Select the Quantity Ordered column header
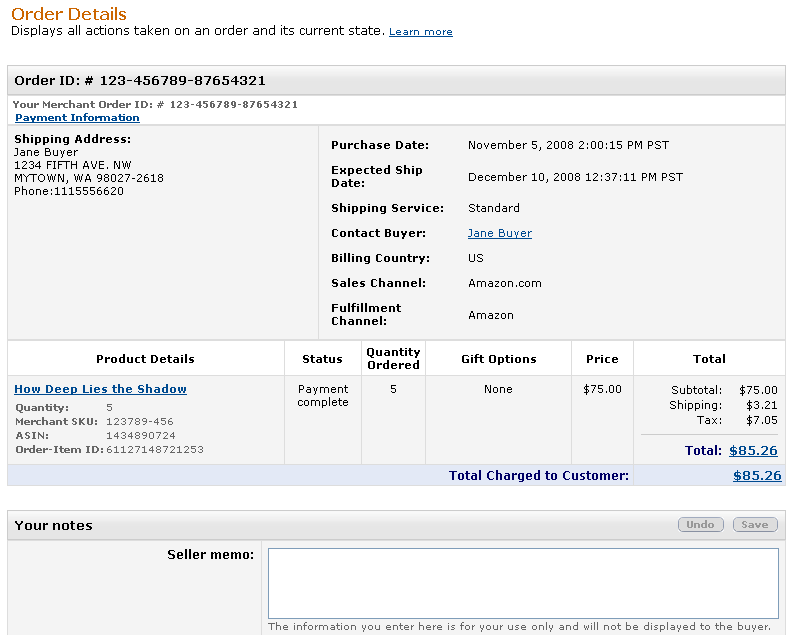 393,358
